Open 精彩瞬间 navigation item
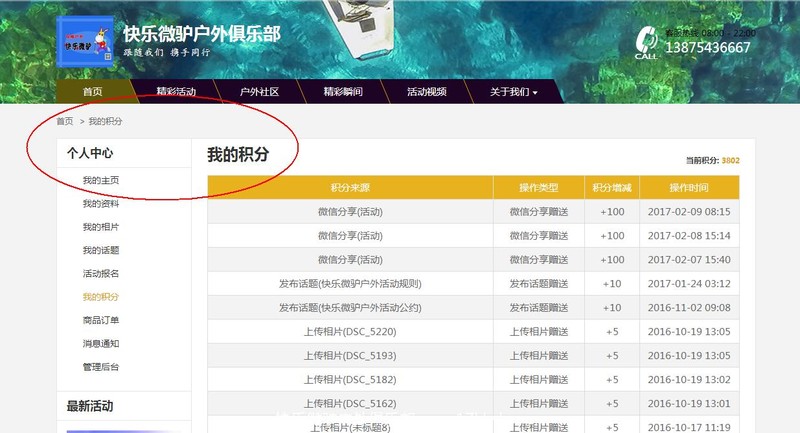The height and width of the screenshot is (433, 800). (x=342, y=92)
